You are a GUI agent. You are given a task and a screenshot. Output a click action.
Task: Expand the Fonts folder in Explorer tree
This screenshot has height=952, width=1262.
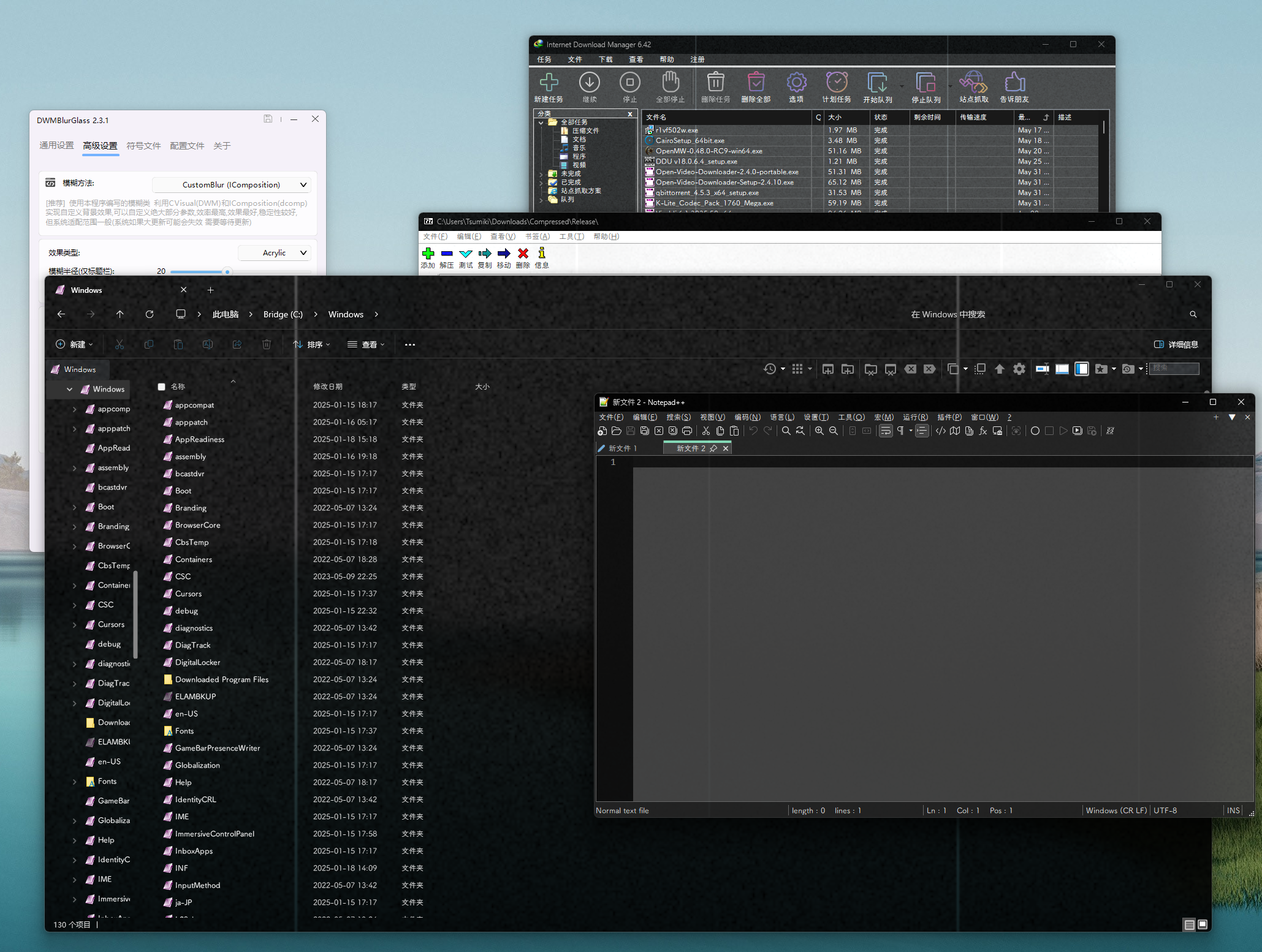point(75,781)
